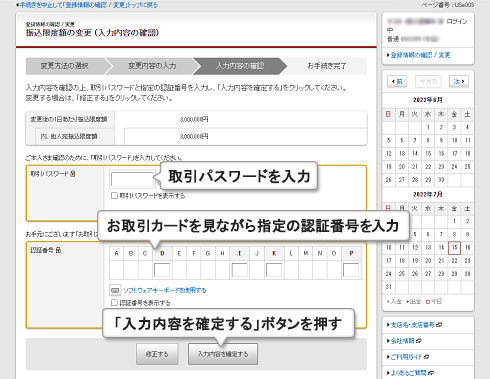Click column header letter P in authentication grid
Screen dimensions: 490x379
tap(351, 254)
